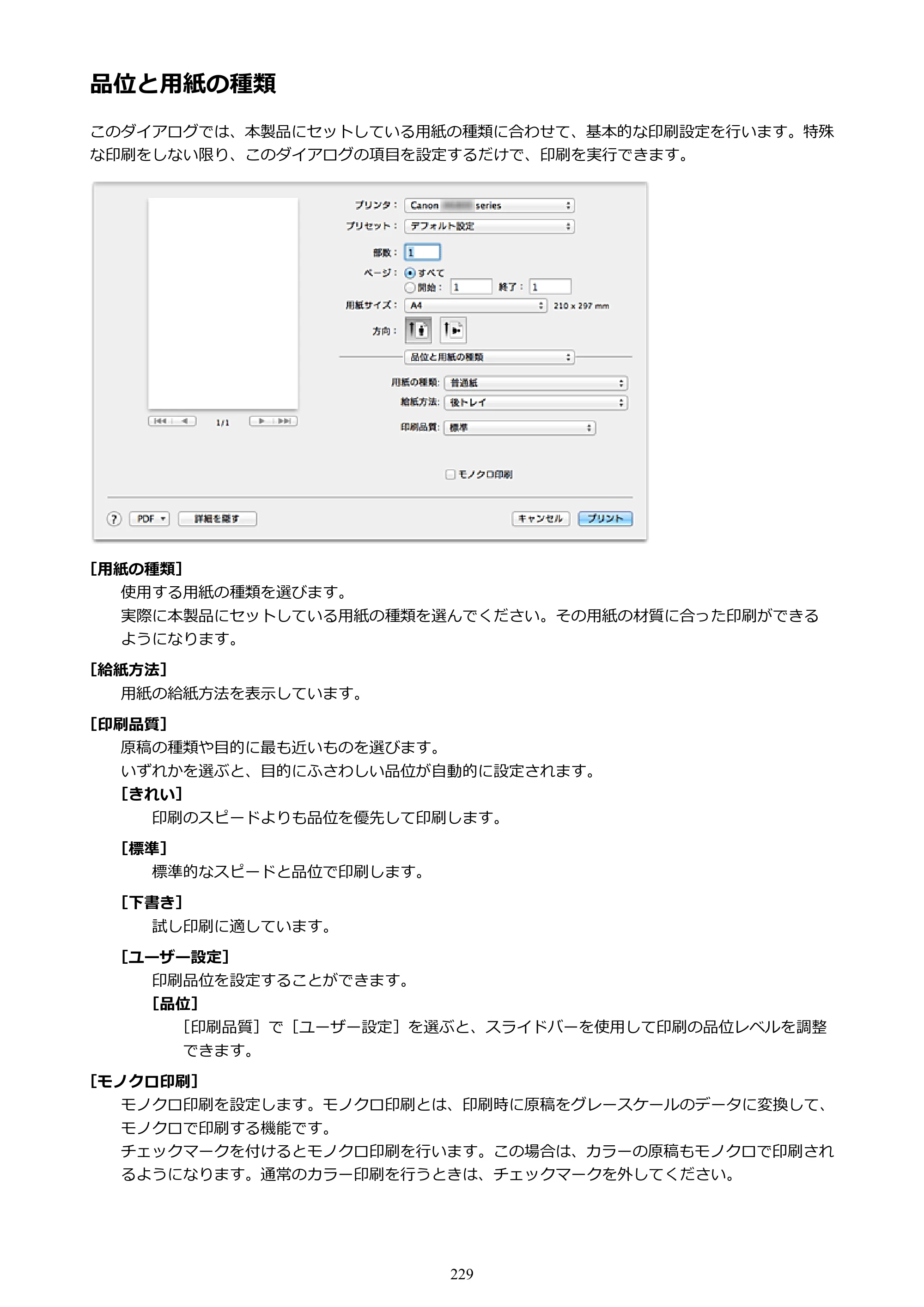Open the 給紙方法 後トレイ dropdown
Image resolution: width=924 pixels, height=1307 pixels.
point(536,402)
